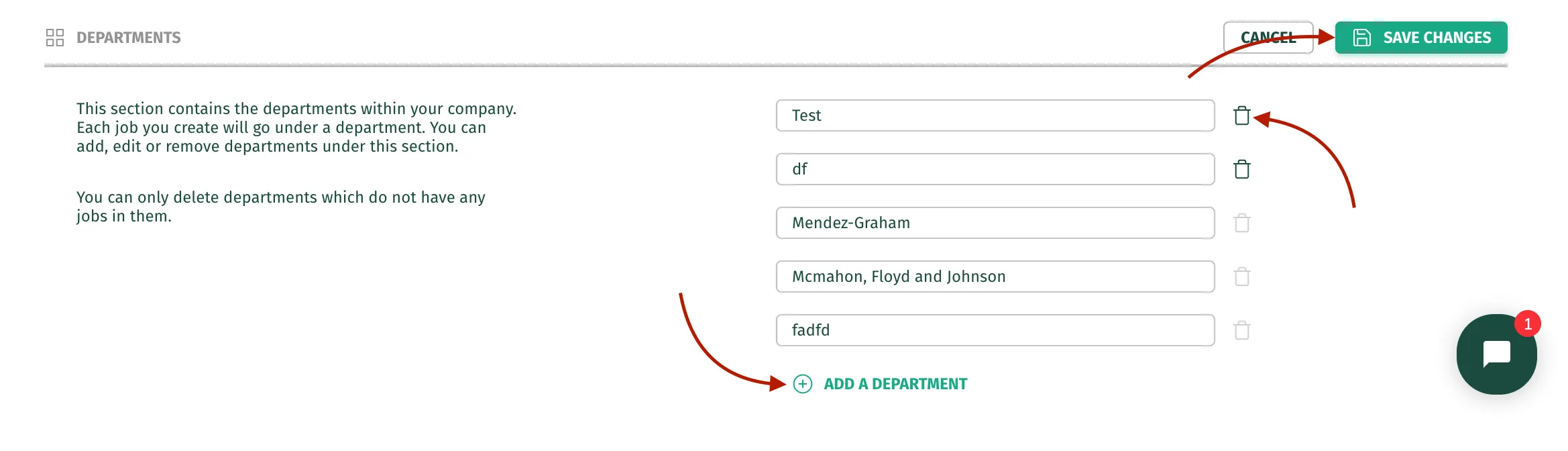Focus the Mendez-Graham name field
The height and width of the screenshot is (451, 1568).
click(995, 223)
